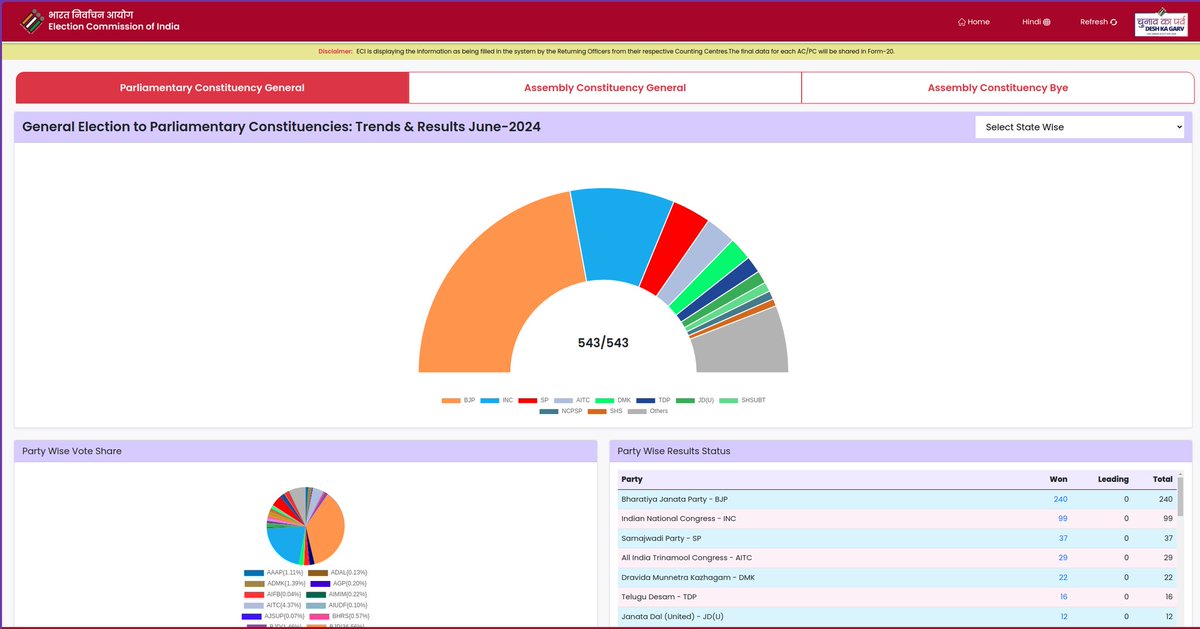This screenshot has height=629, width=1200.
Task: Open Samajwadi Party won count 37
Action: [x=1063, y=538]
